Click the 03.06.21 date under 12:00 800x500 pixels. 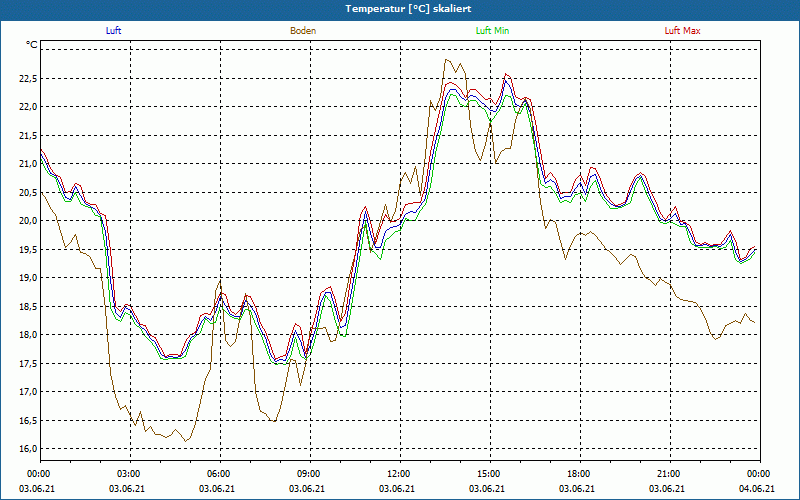pos(396,488)
